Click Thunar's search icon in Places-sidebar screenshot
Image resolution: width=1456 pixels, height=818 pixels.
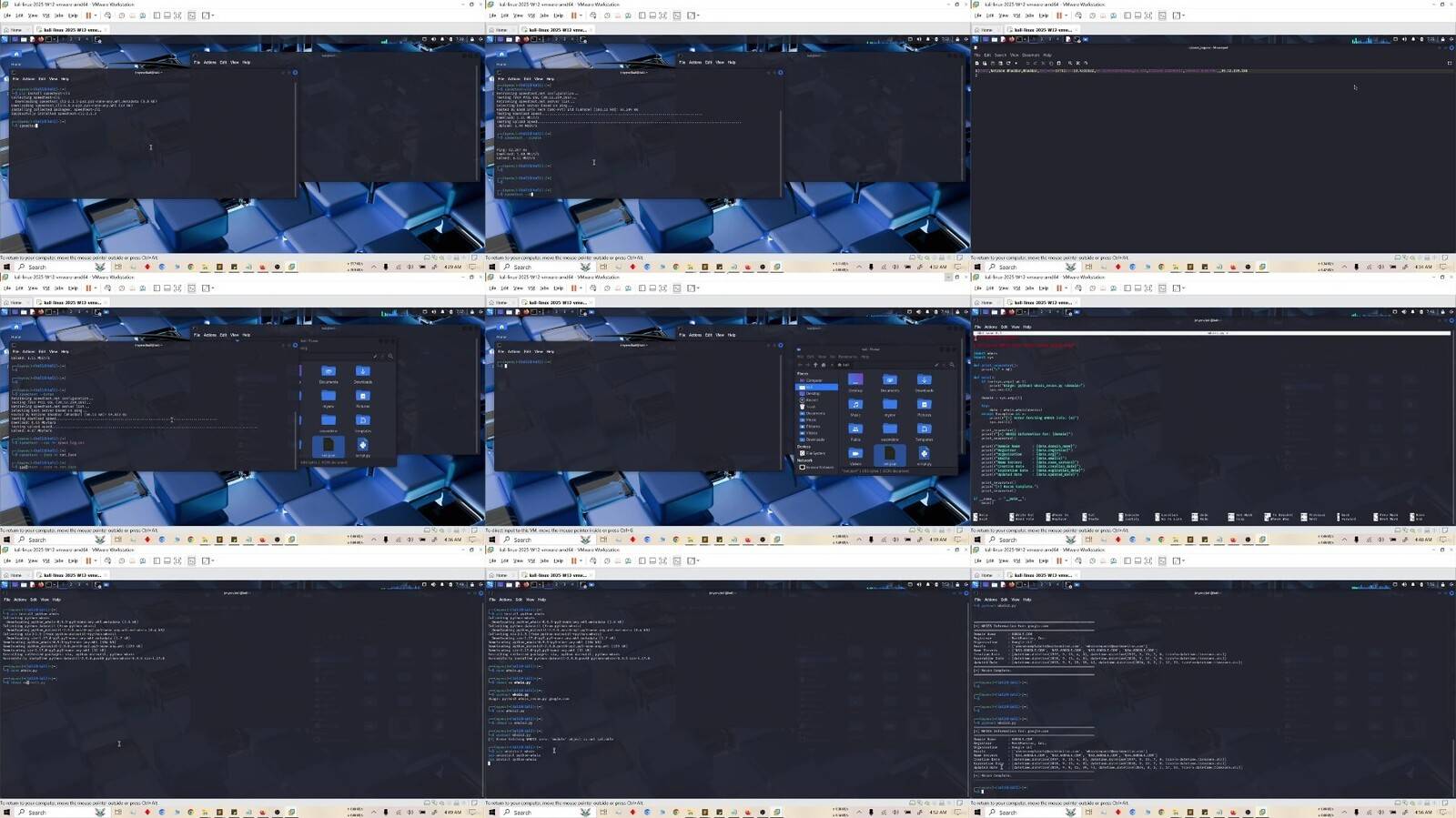pos(952,365)
